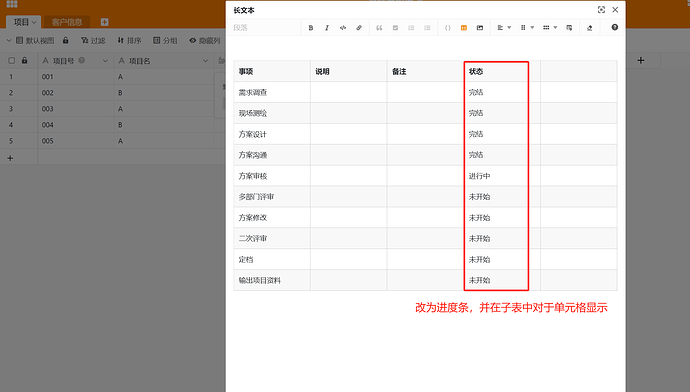Clear formatting with the eraser icon
The image size is (690, 392).
pos(589,28)
